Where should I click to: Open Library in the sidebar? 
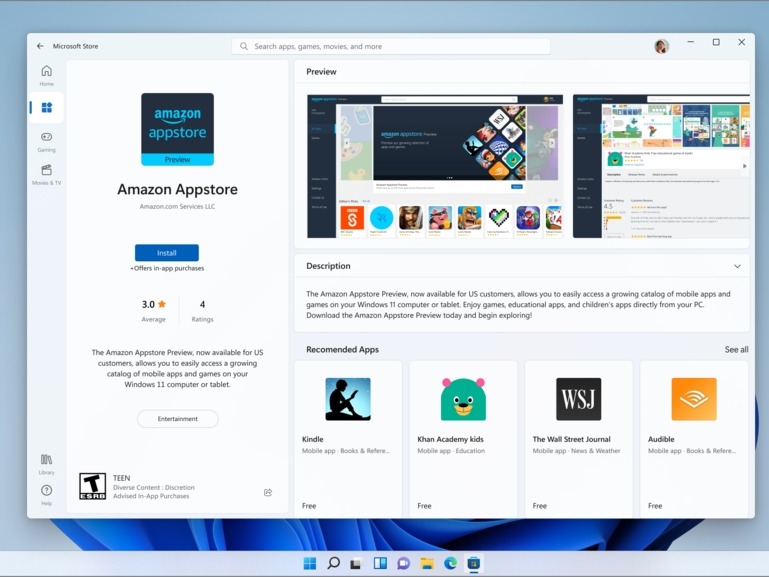tap(47, 464)
